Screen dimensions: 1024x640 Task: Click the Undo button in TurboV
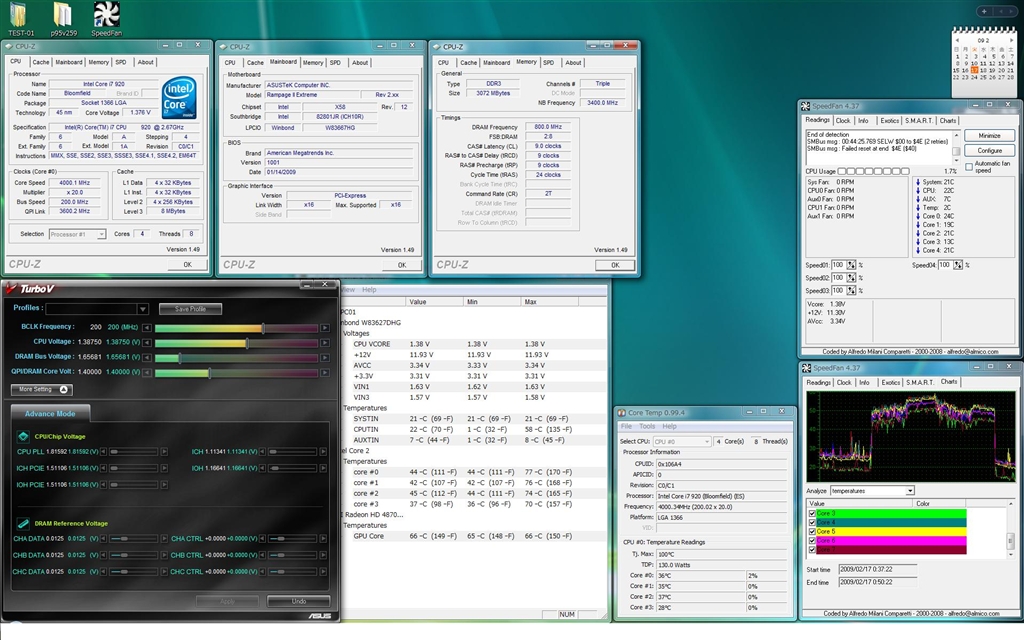tap(299, 601)
